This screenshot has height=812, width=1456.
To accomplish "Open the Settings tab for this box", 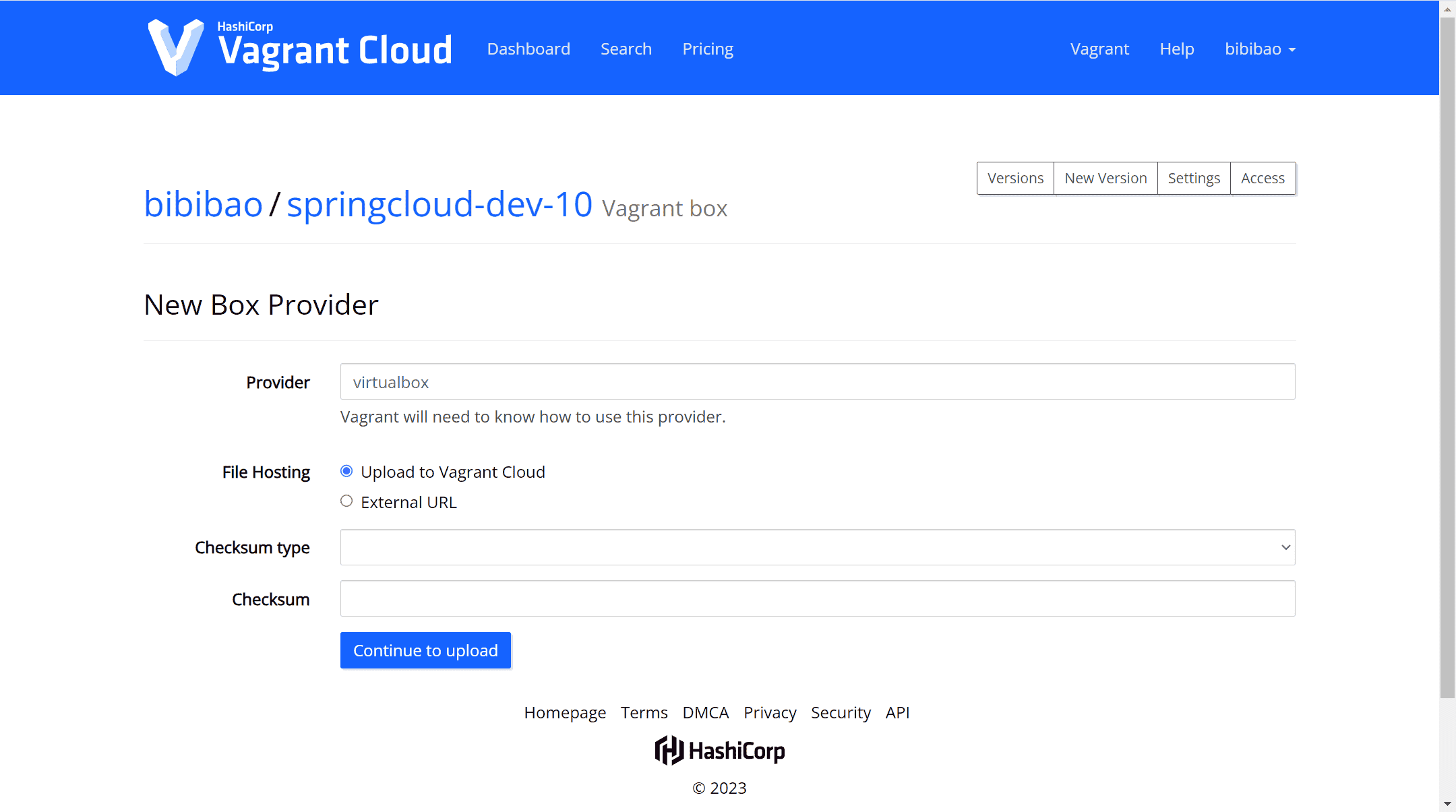I will point(1194,178).
